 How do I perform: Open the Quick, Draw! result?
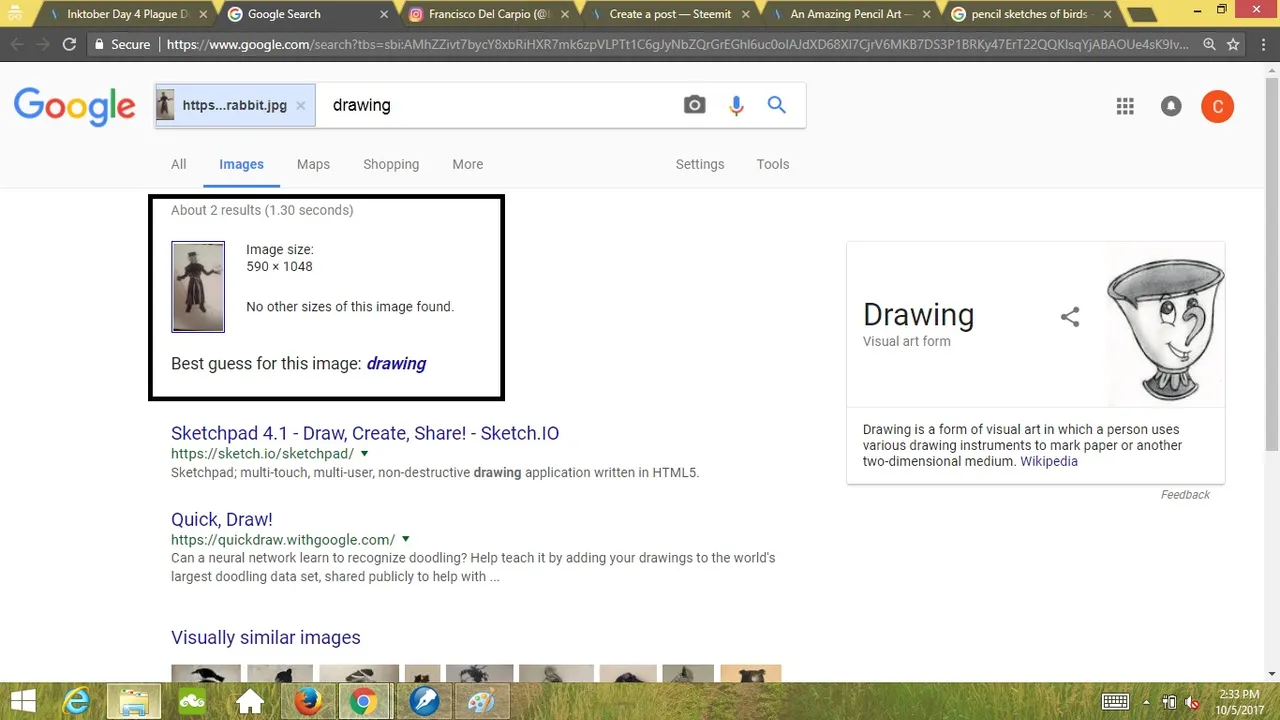[x=222, y=519]
